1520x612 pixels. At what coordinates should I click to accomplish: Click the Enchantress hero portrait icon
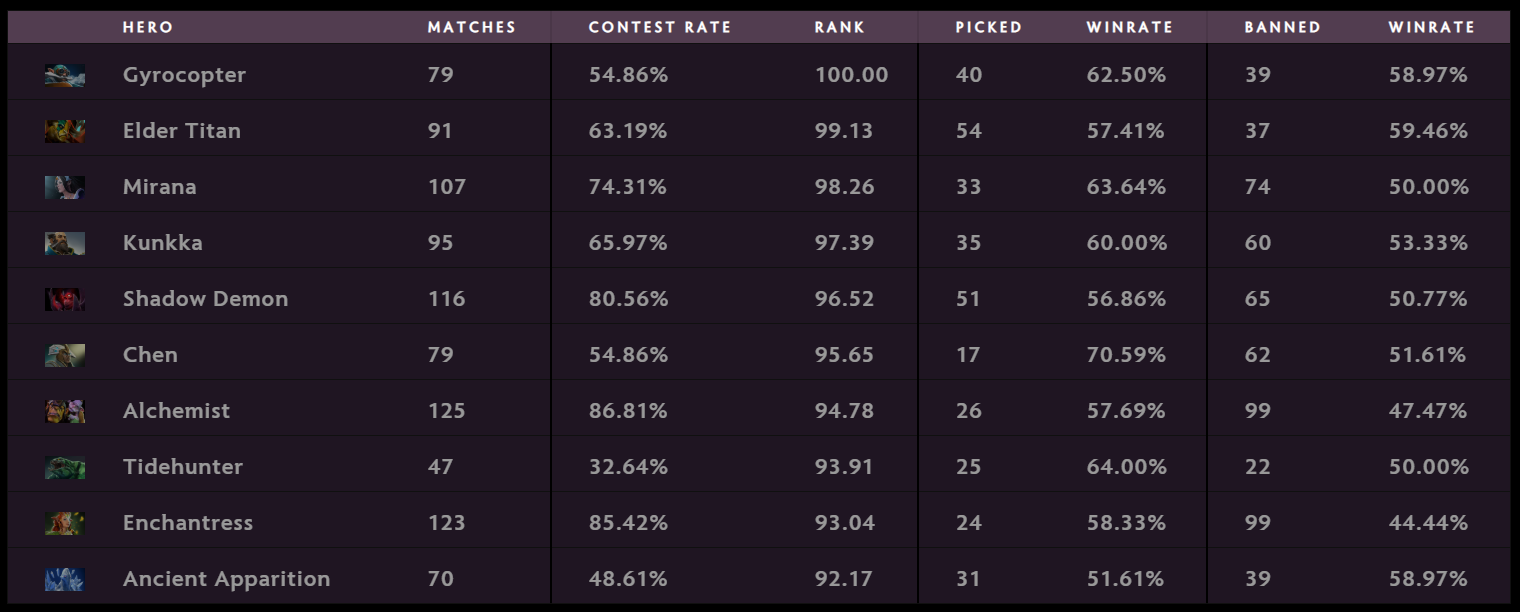[x=65, y=523]
